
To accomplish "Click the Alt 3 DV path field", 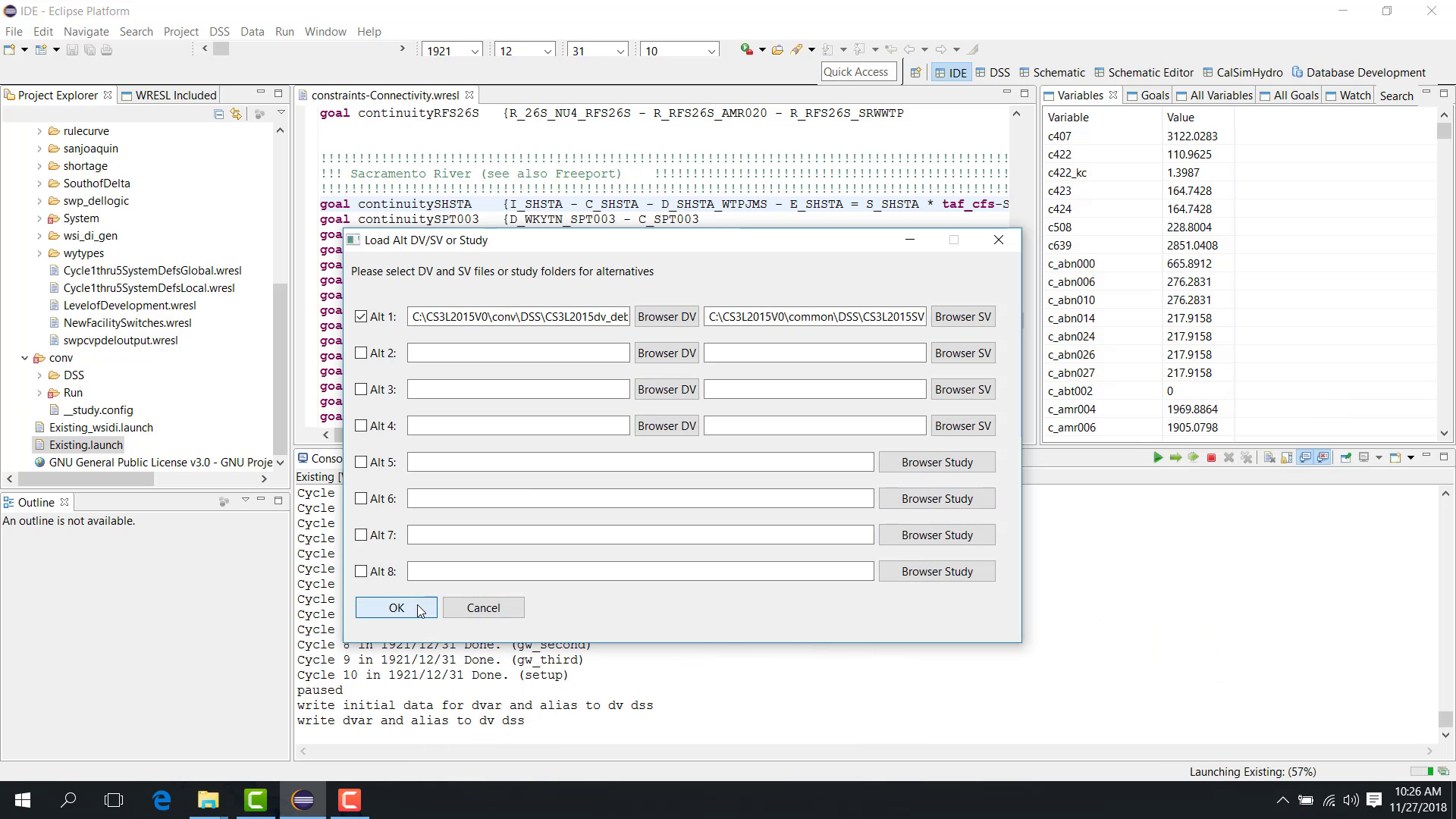I will (x=518, y=390).
